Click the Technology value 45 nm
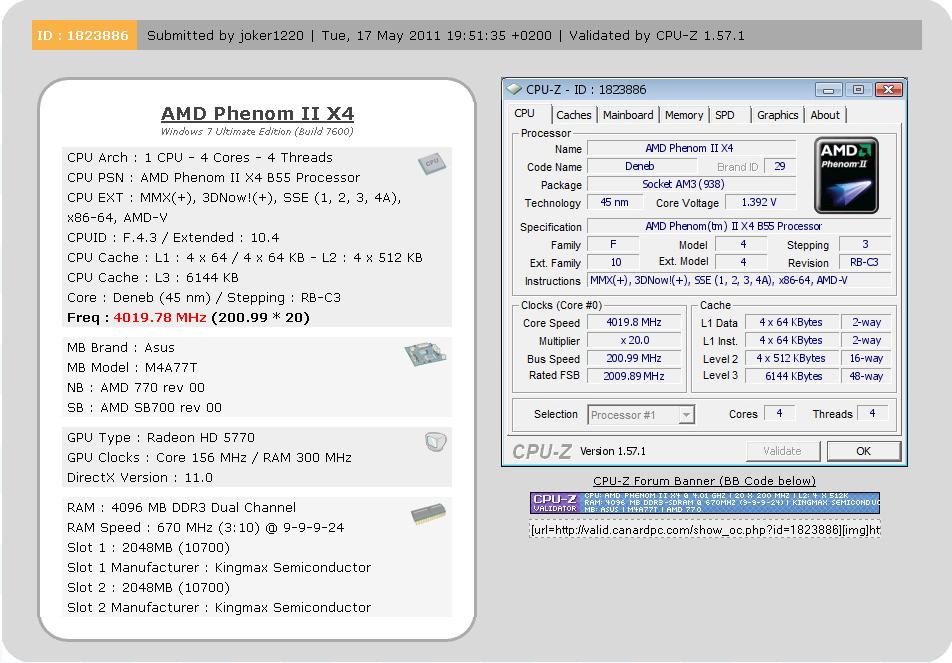 tap(614, 202)
